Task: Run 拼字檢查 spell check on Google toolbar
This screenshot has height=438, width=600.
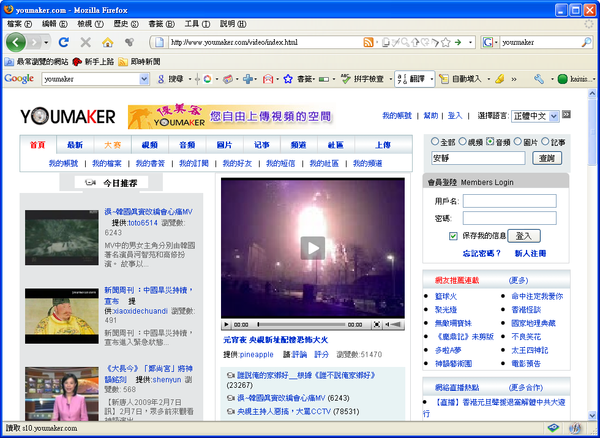Action: pos(362,79)
